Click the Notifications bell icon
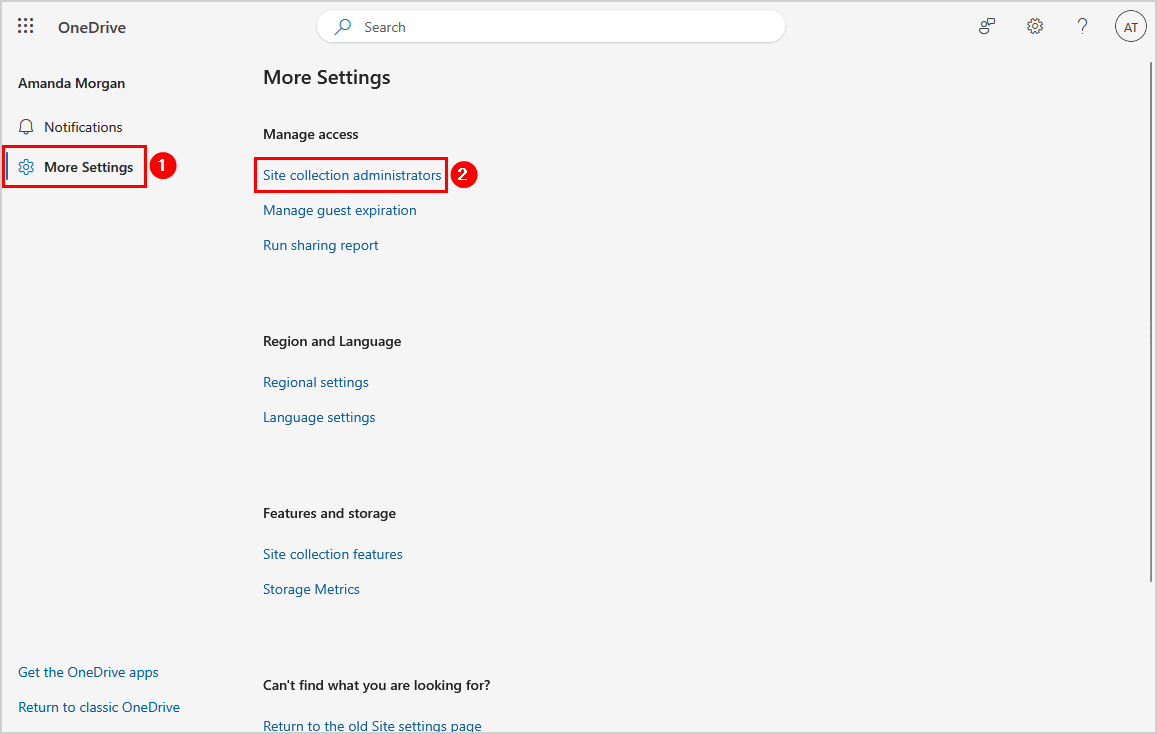 tap(27, 127)
